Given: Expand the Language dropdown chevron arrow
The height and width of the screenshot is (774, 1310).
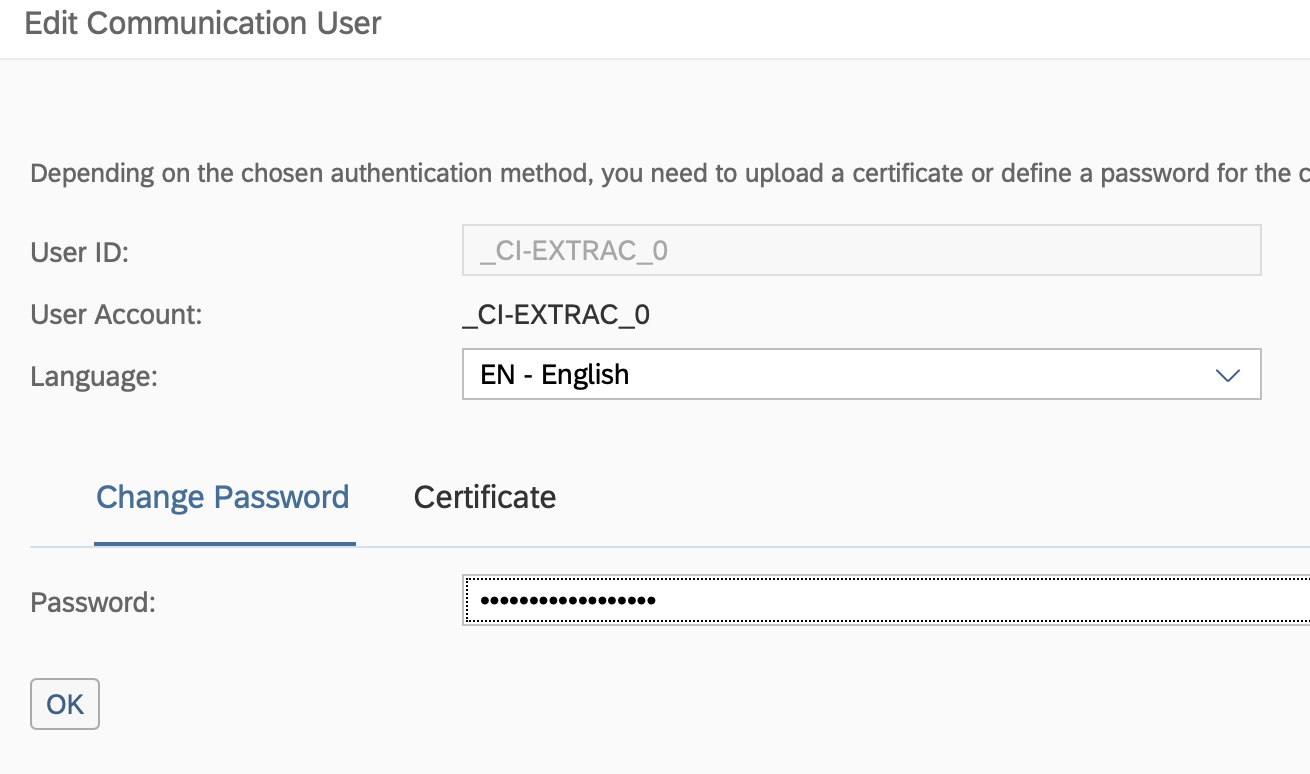Looking at the screenshot, I should tap(1227, 375).
